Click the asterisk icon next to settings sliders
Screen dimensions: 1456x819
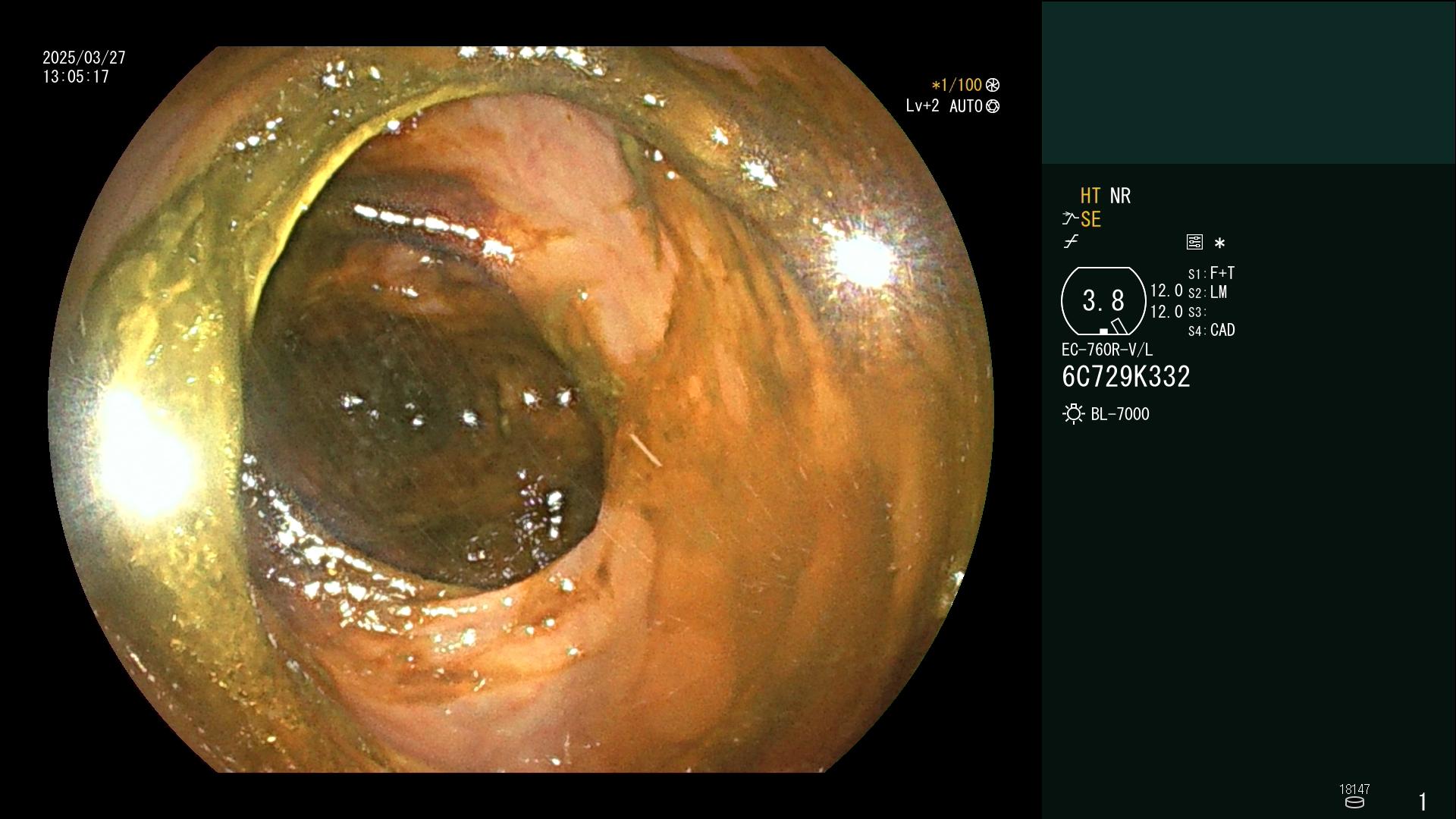pyautogui.click(x=1219, y=243)
